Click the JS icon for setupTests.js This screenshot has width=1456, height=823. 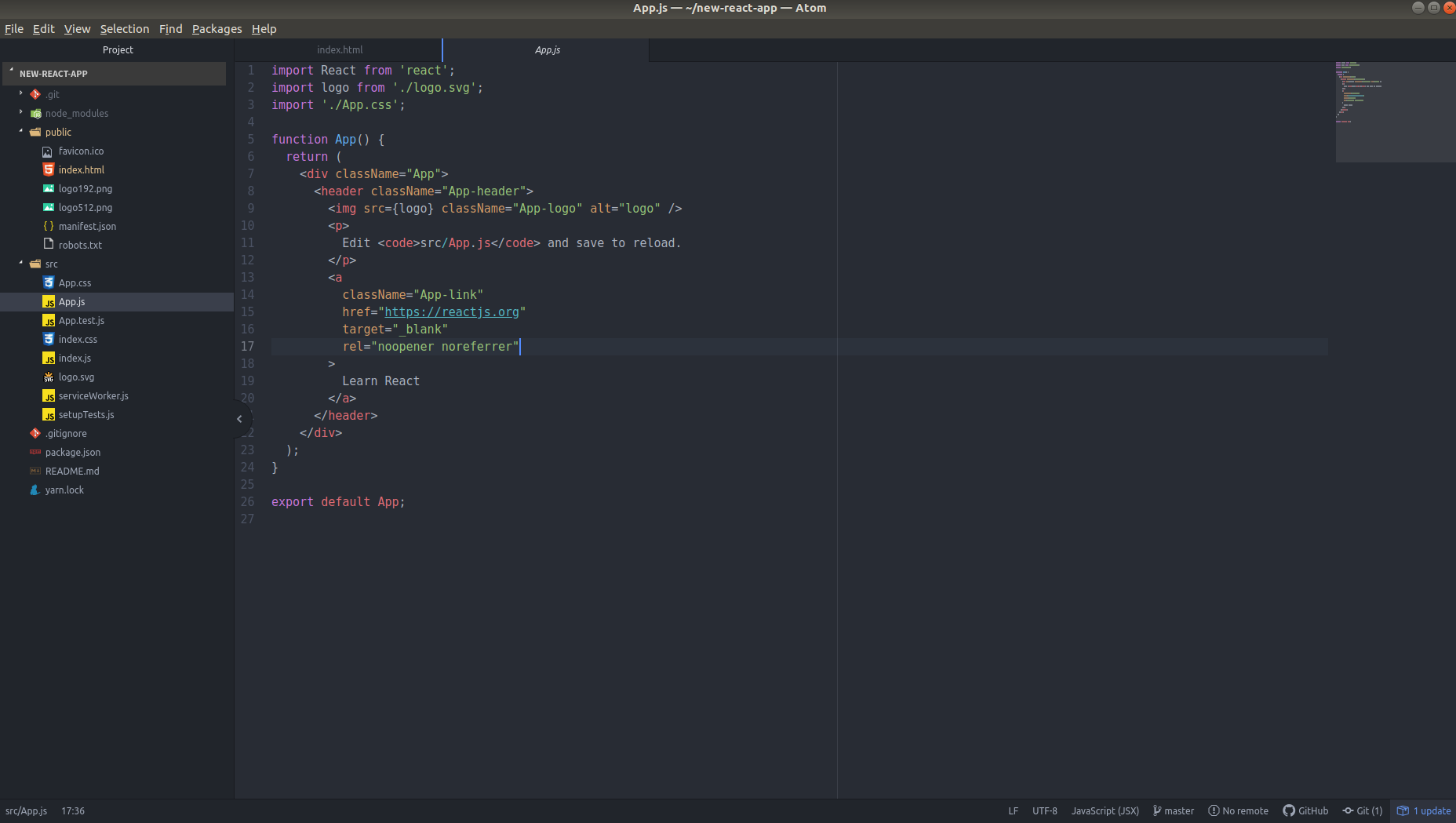[x=48, y=414]
